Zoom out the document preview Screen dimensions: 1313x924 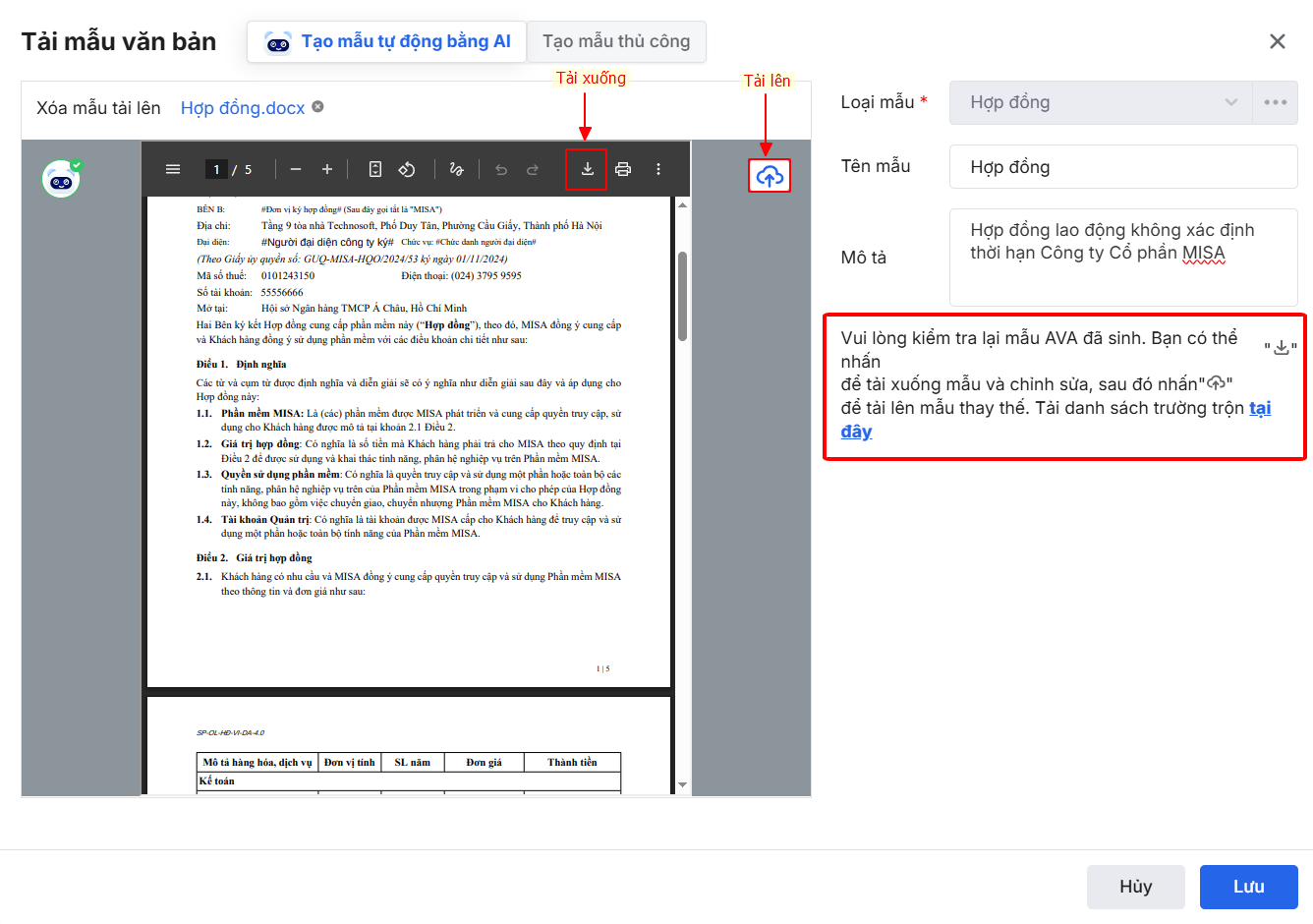pyautogui.click(x=295, y=169)
